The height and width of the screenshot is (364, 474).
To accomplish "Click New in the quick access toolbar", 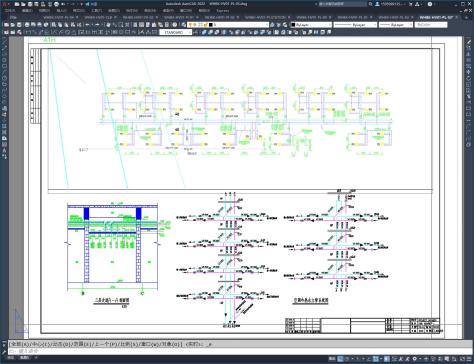I will [x=17, y=4].
